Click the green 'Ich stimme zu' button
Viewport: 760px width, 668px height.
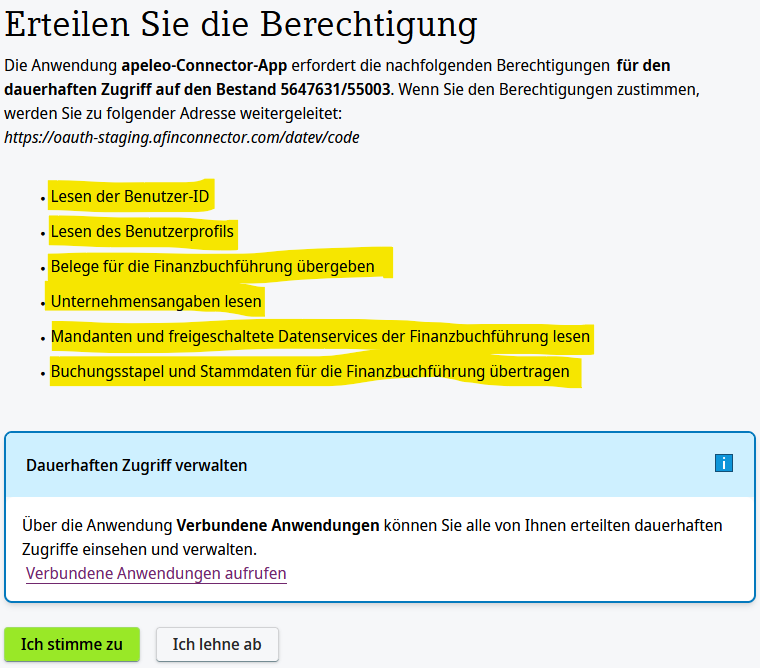click(72, 644)
